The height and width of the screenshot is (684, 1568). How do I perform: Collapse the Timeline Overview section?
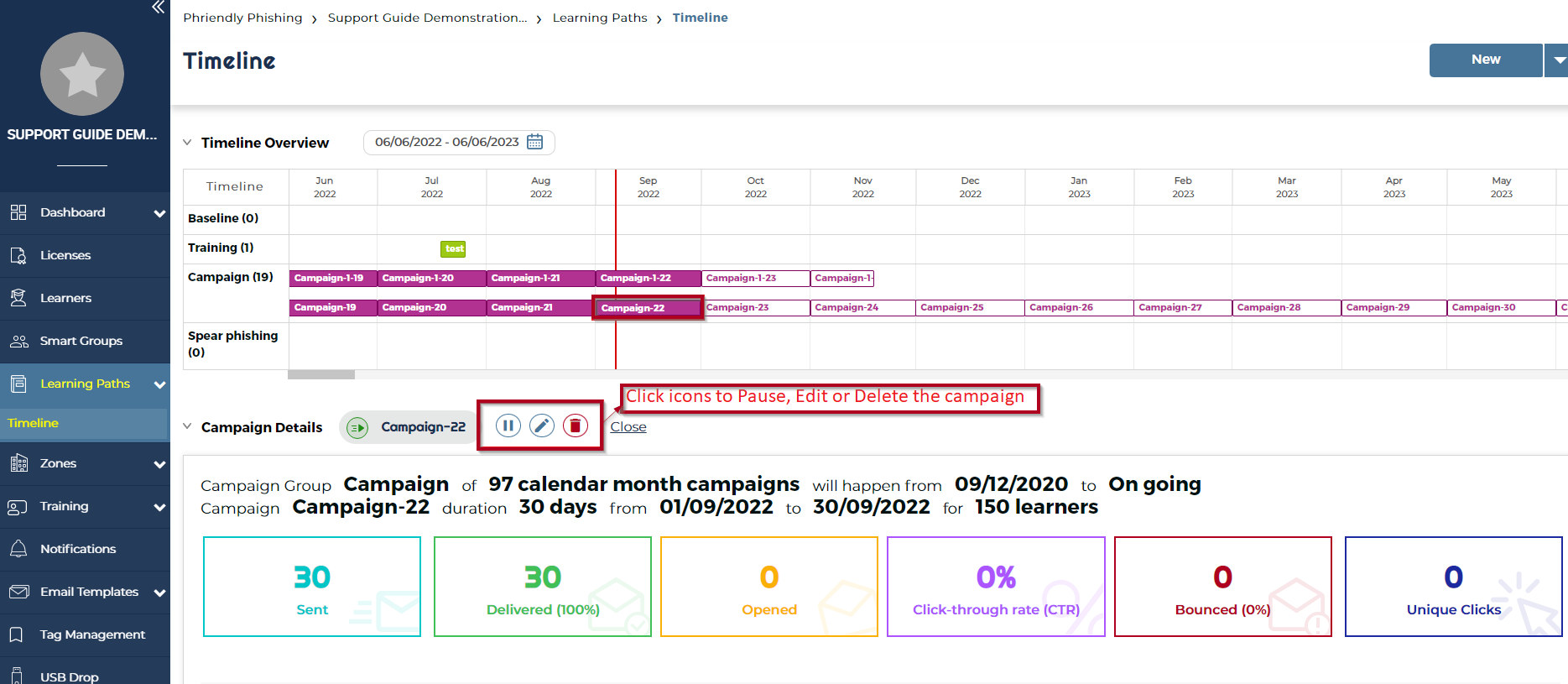click(x=188, y=143)
